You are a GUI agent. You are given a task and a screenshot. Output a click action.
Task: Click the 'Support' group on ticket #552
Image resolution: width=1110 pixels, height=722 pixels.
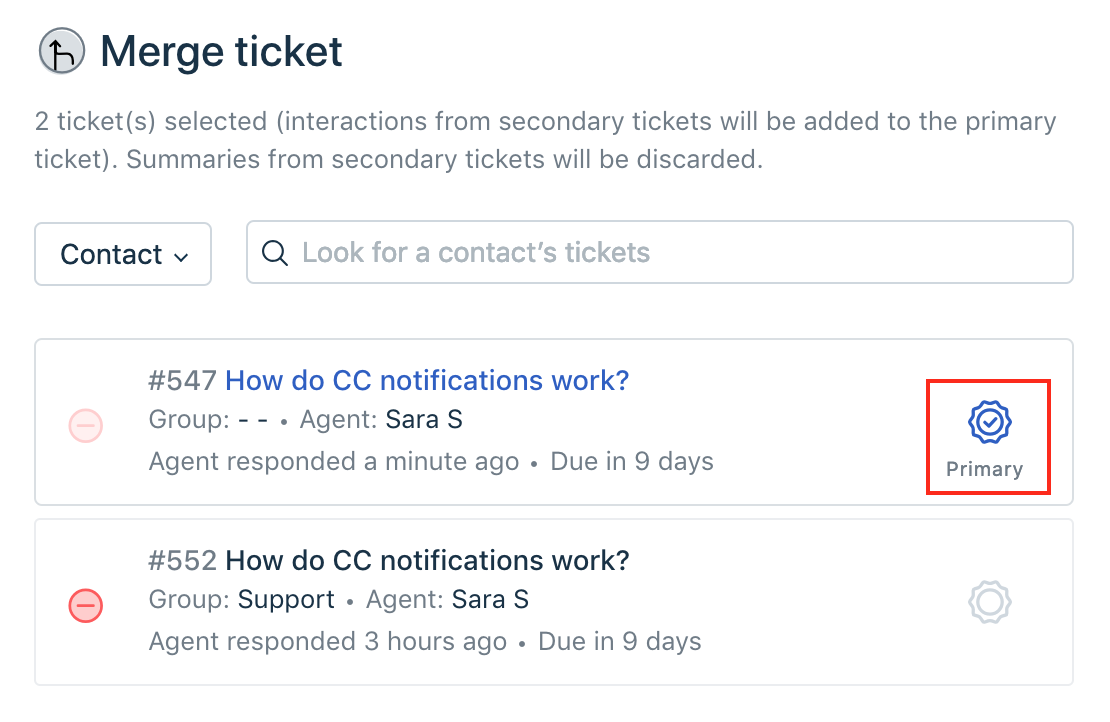pyautogui.click(x=286, y=600)
